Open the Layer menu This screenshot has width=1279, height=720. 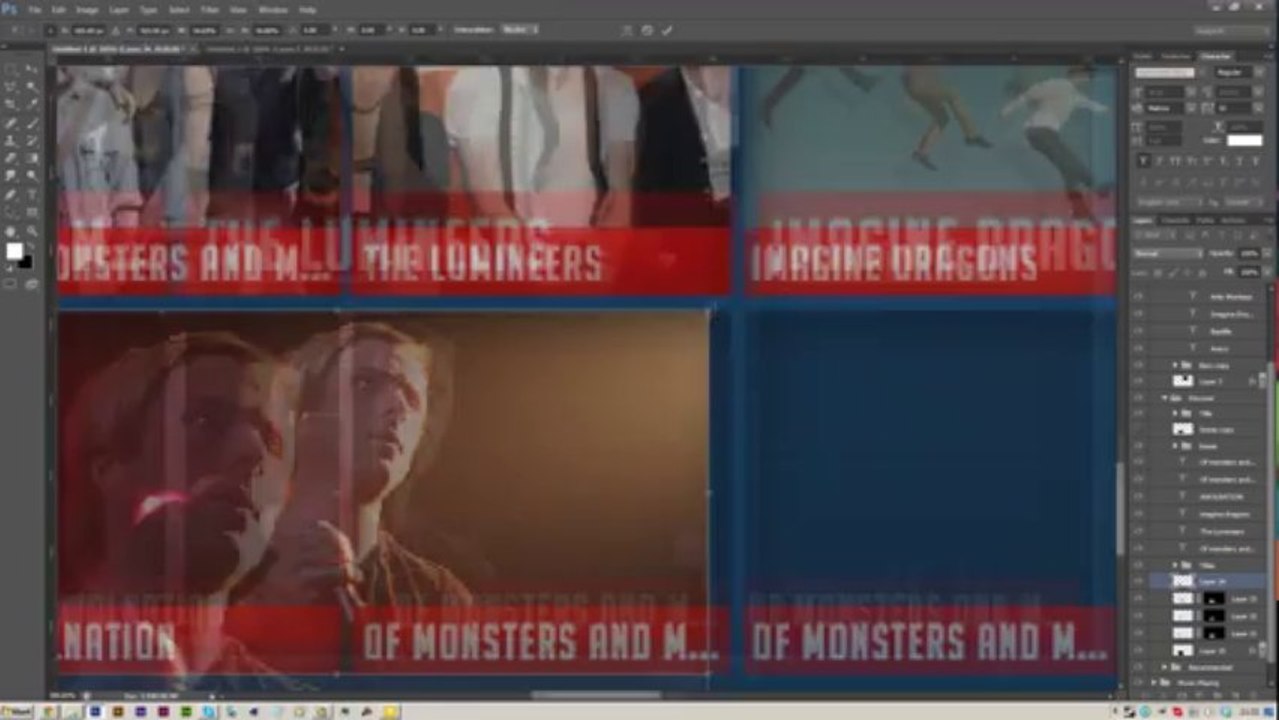118,9
